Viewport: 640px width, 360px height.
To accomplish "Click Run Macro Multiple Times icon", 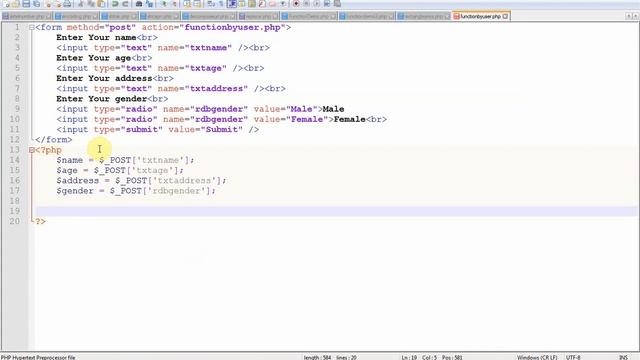I will click(327, 4).
